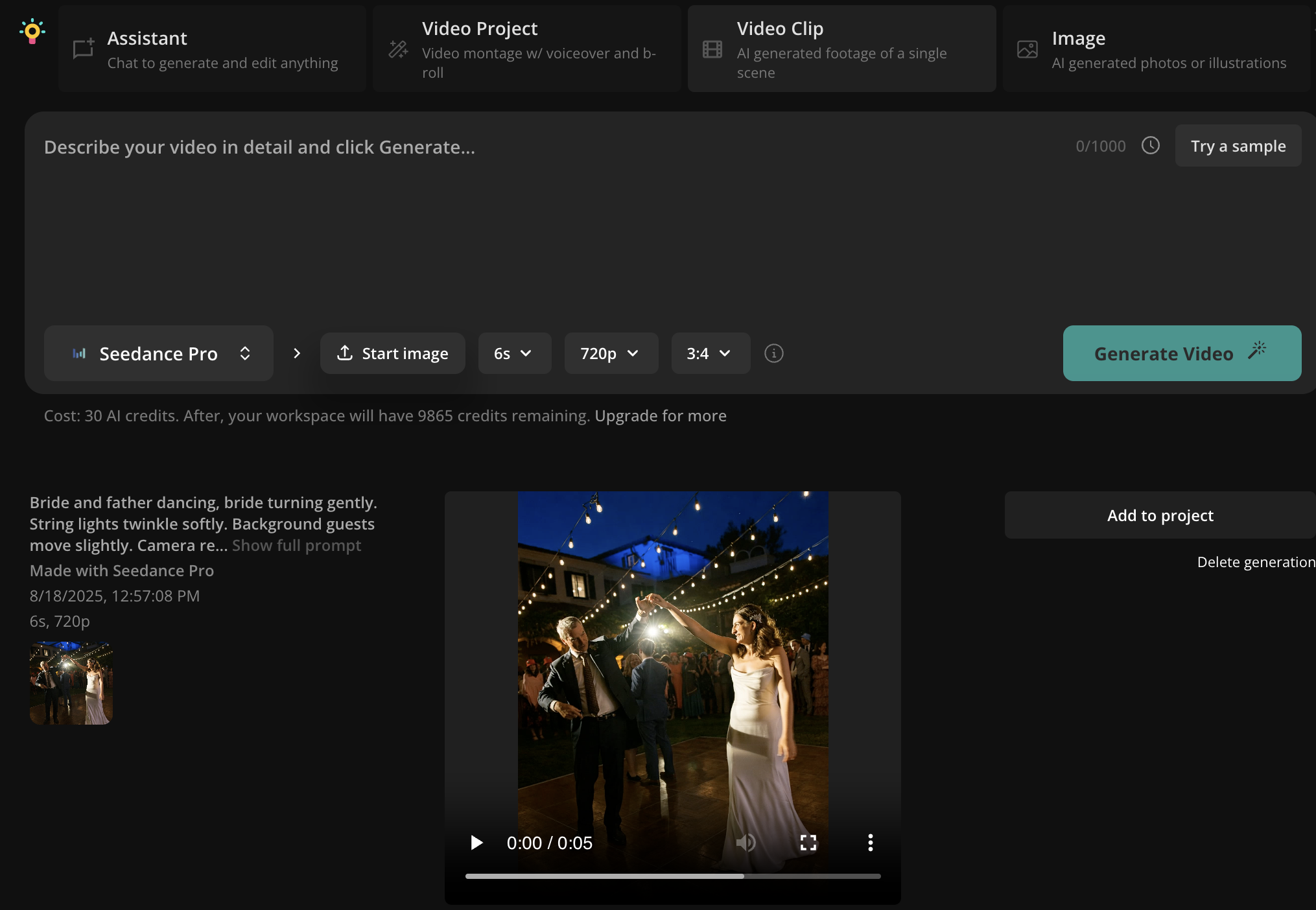Click the Generate Video button
This screenshot has width=1316, height=910.
[x=1181, y=353]
